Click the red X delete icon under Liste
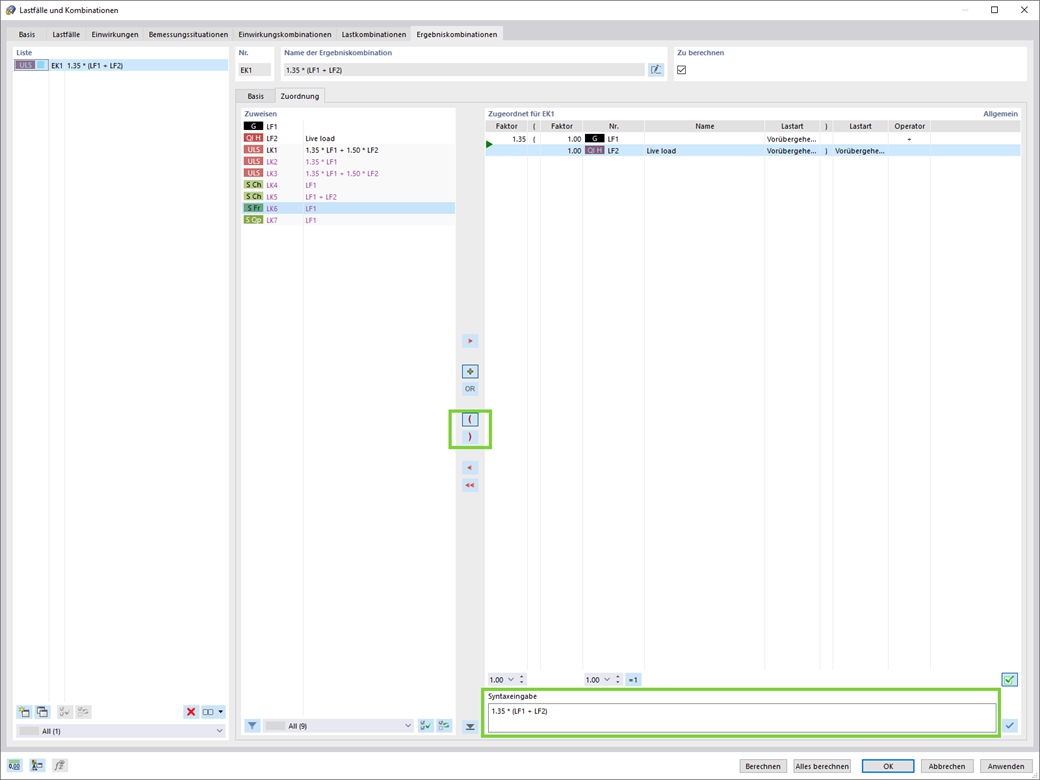The width and height of the screenshot is (1040, 780). [191, 712]
